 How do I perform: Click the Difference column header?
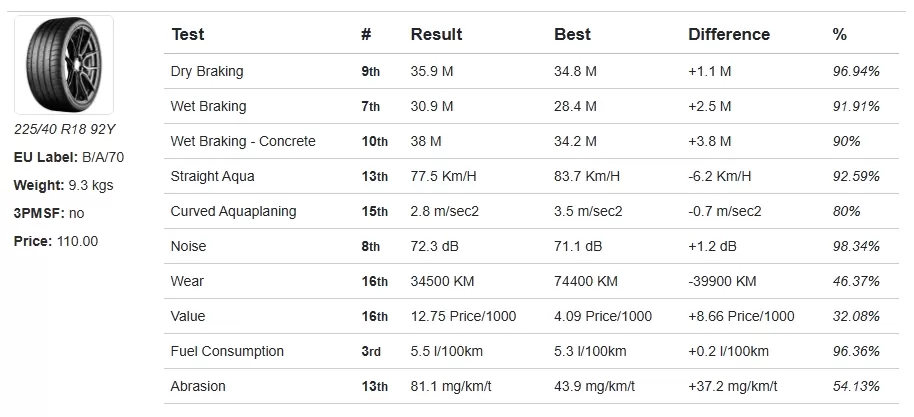click(729, 34)
